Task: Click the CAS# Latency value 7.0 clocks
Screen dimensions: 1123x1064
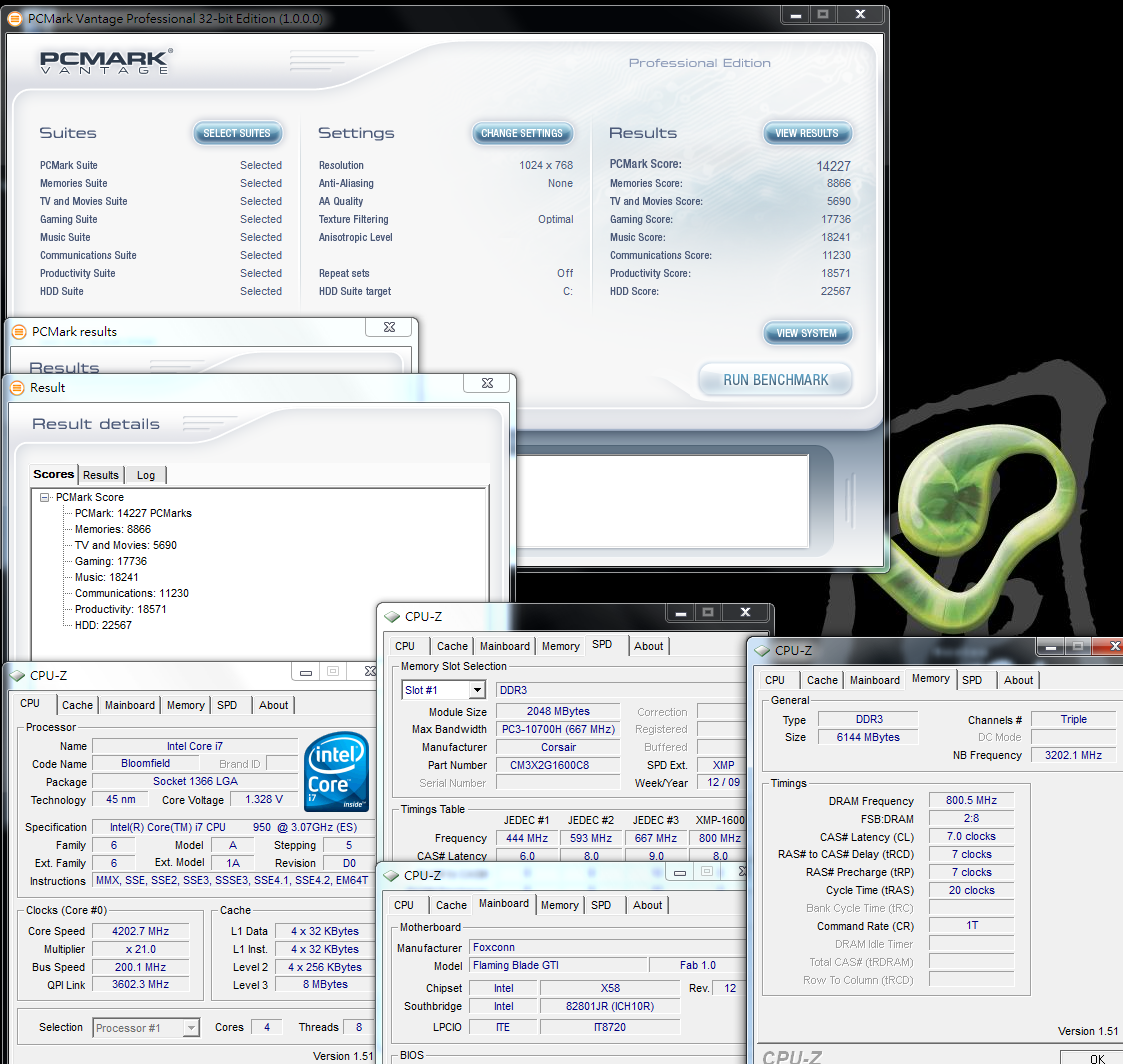Action: pos(971,836)
